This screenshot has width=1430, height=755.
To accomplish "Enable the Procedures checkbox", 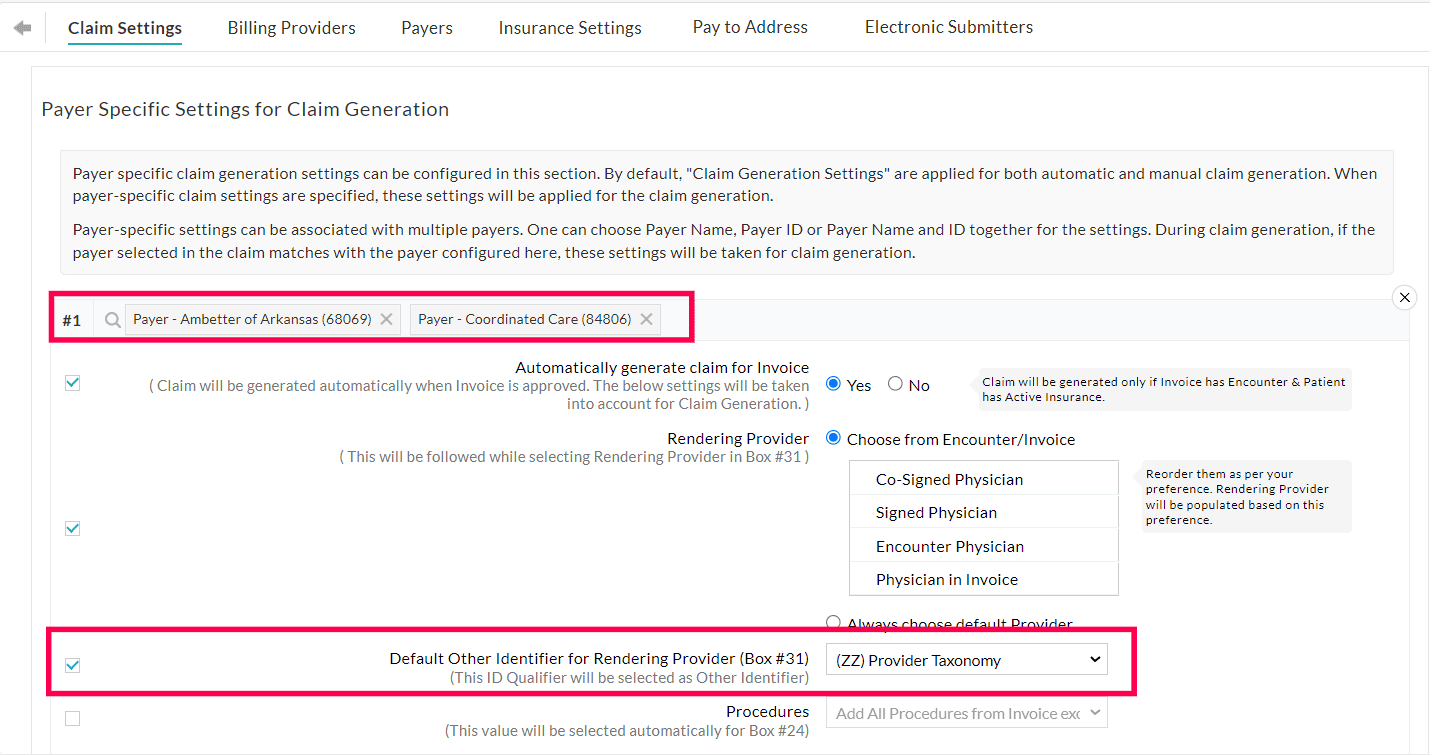I will pyautogui.click(x=72, y=718).
